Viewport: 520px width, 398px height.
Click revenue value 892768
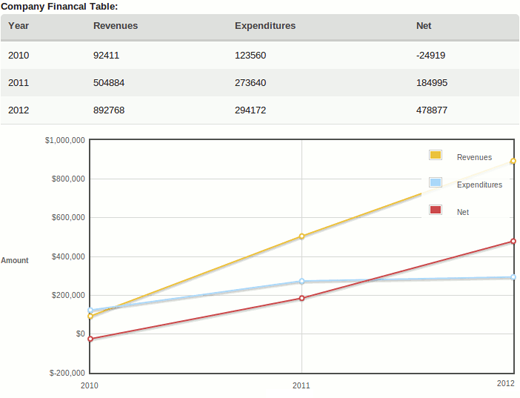(109, 110)
